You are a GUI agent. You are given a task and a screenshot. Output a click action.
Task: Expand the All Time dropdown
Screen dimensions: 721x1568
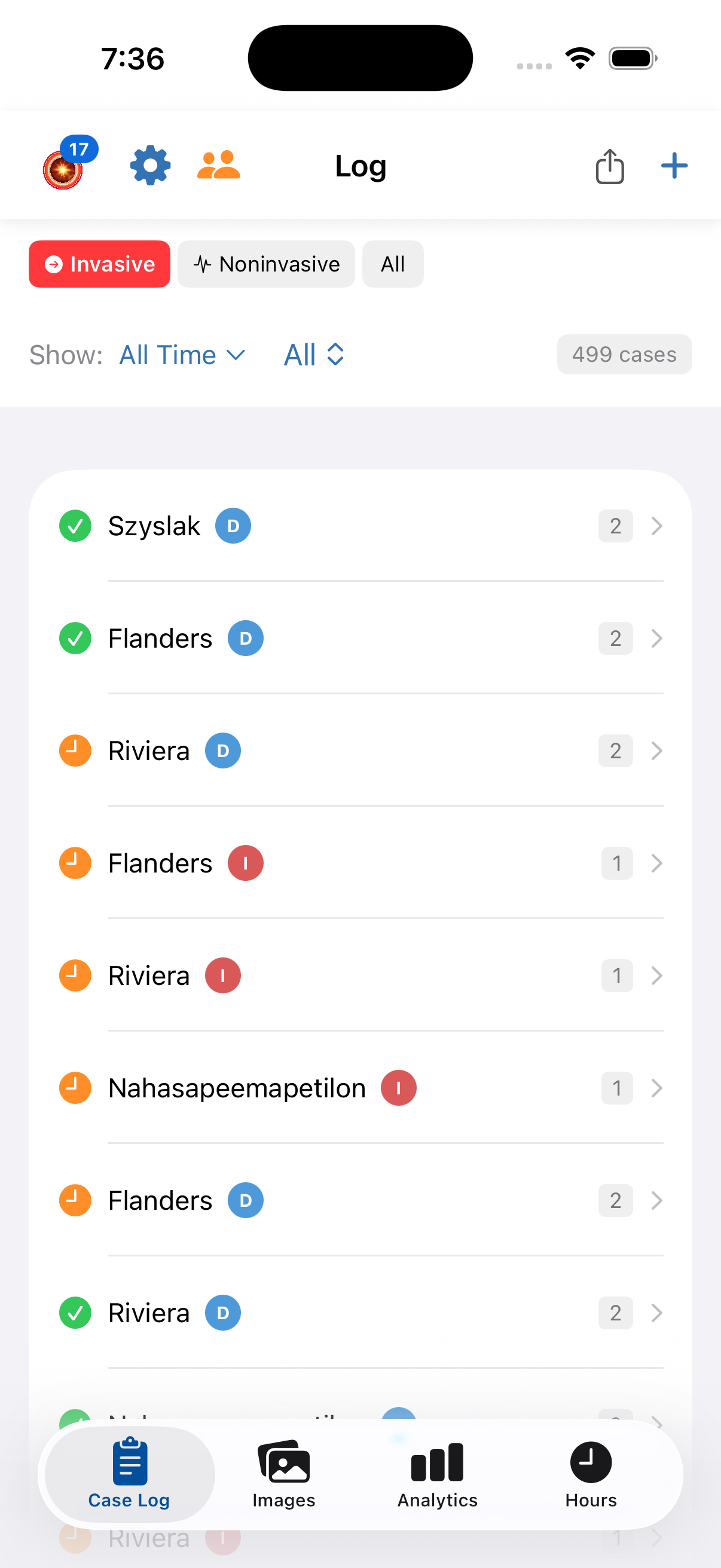coord(182,355)
